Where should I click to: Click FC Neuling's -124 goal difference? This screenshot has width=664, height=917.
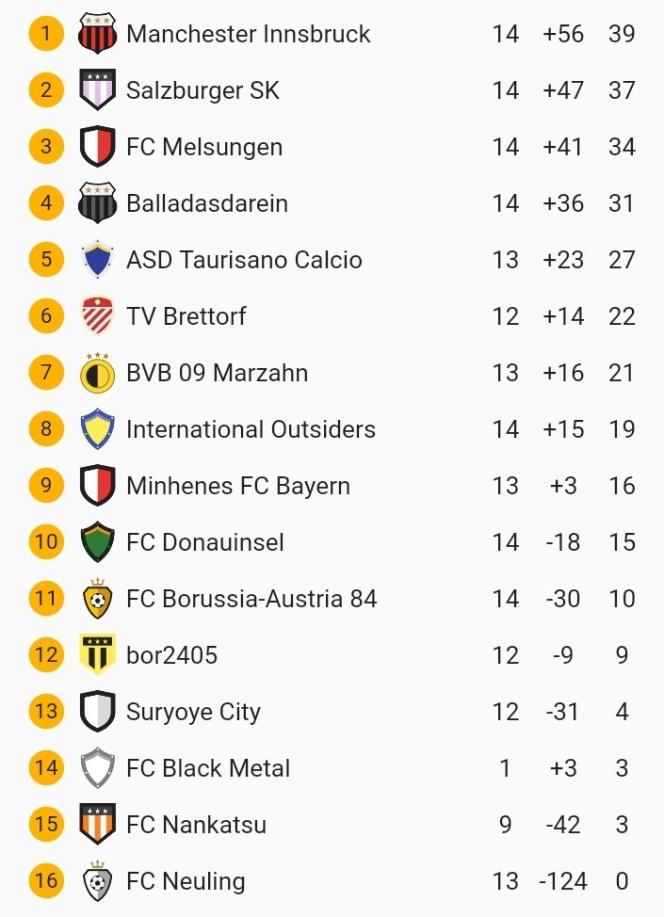(x=563, y=881)
